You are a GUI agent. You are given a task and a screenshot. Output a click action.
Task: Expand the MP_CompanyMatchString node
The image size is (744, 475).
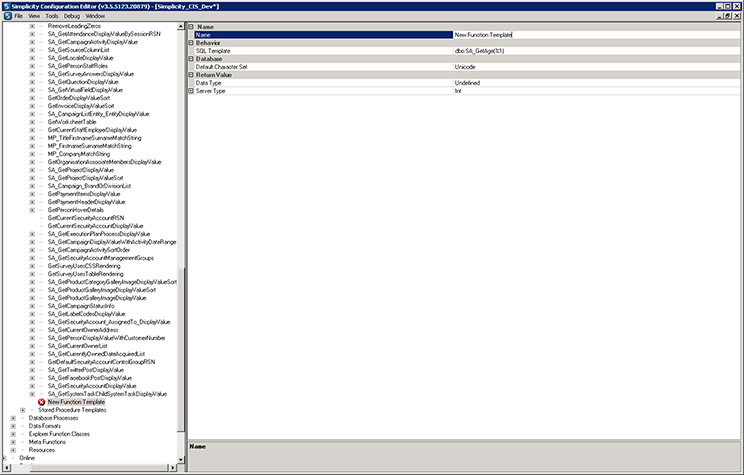coord(32,154)
